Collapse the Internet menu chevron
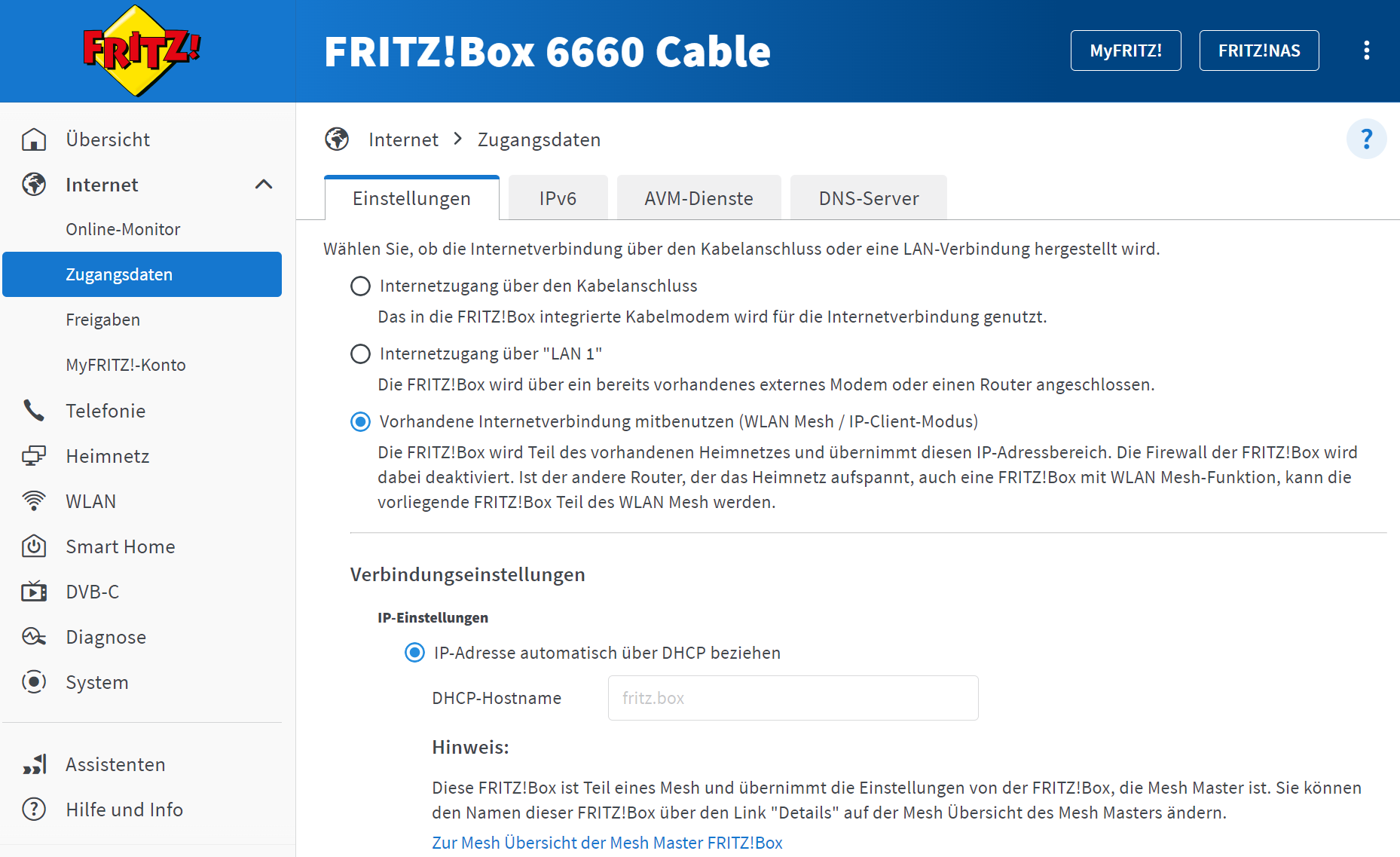This screenshot has height=857, width=1400. coord(264,185)
